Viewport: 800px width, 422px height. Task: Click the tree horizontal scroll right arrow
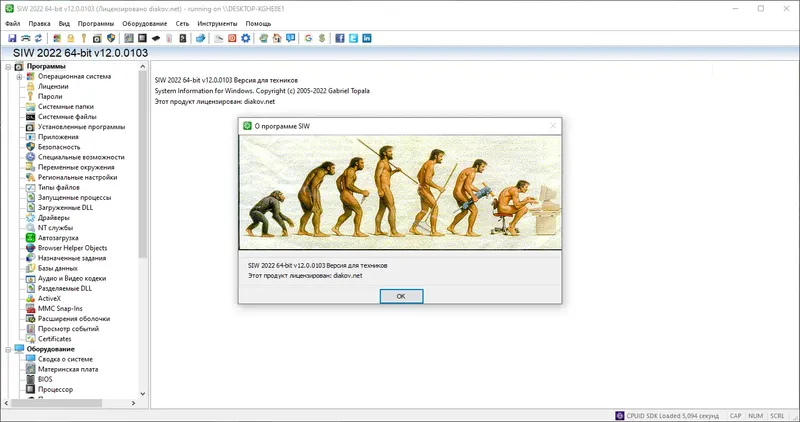(x=134, y=403)
